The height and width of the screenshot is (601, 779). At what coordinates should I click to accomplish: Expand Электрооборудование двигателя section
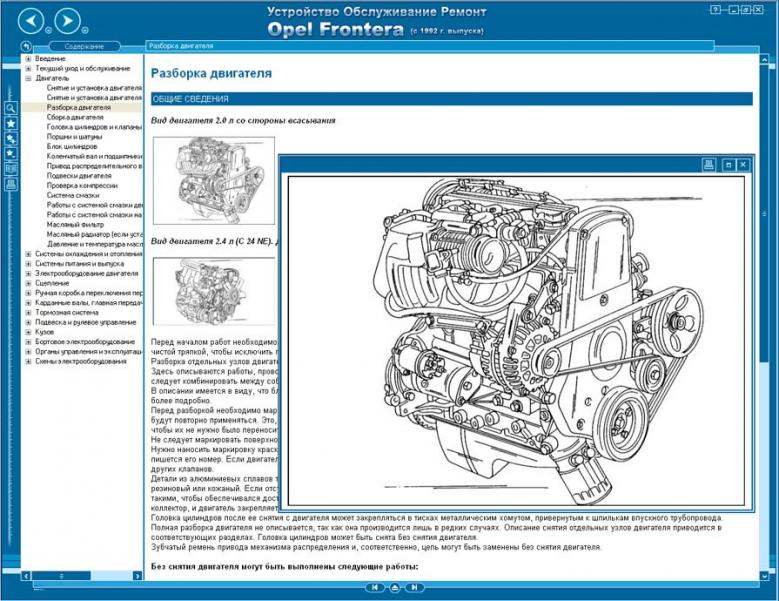point(28,273)
